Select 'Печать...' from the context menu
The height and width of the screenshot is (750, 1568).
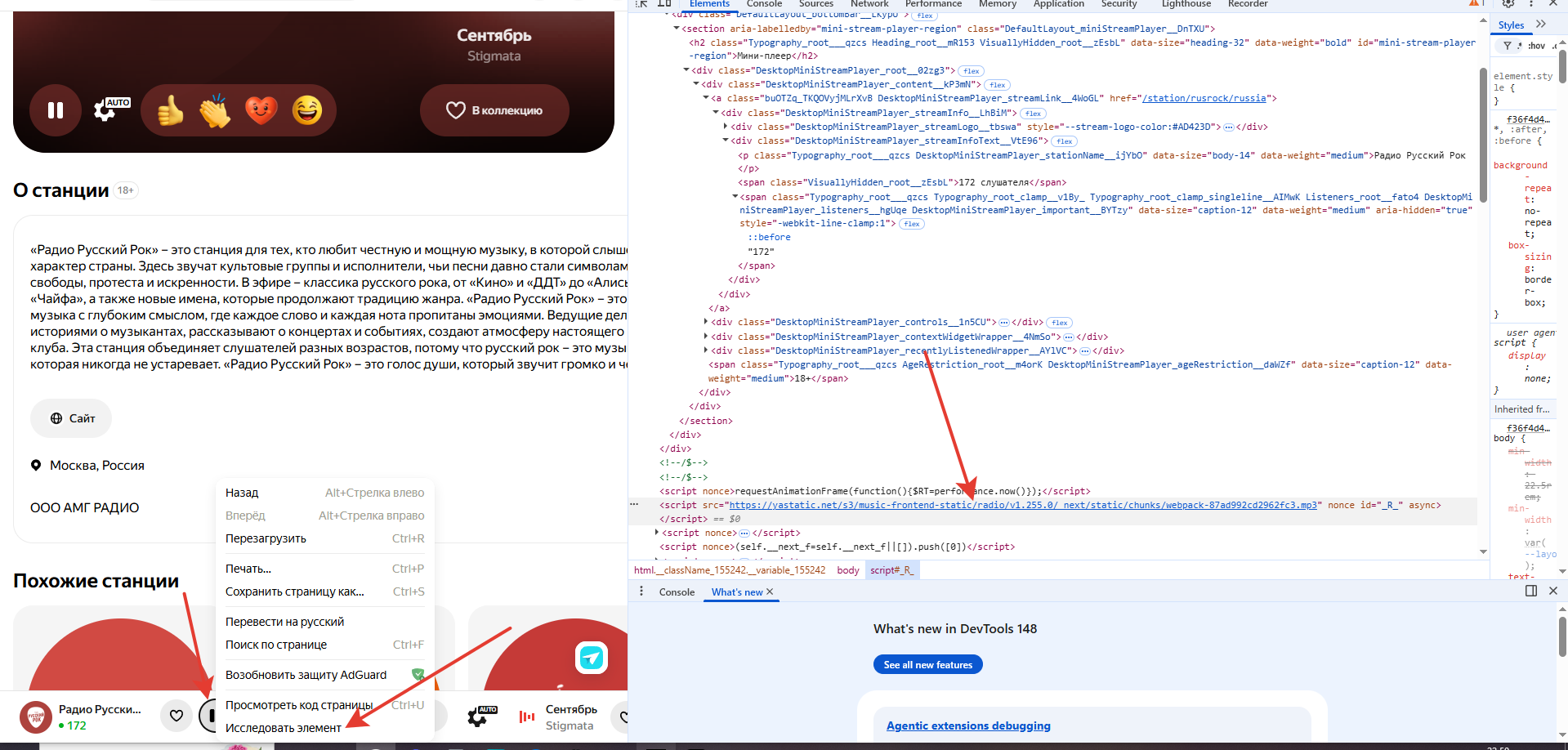pyautogui.click(x=324, y=569)
